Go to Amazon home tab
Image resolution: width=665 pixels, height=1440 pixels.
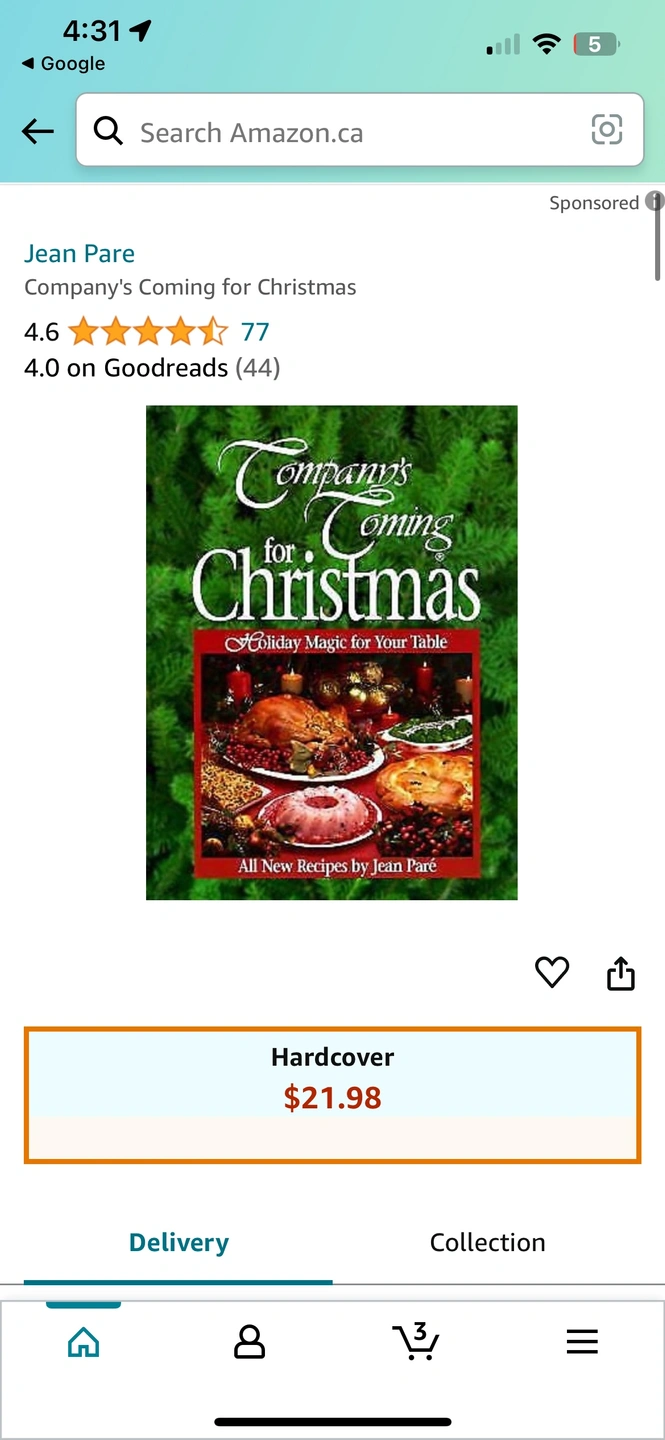tap(84, 1341)
